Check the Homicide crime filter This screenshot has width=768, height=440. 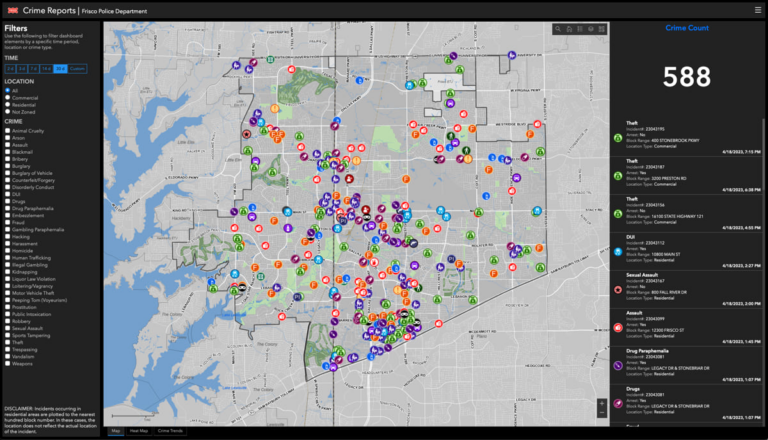tap(7, 250)
